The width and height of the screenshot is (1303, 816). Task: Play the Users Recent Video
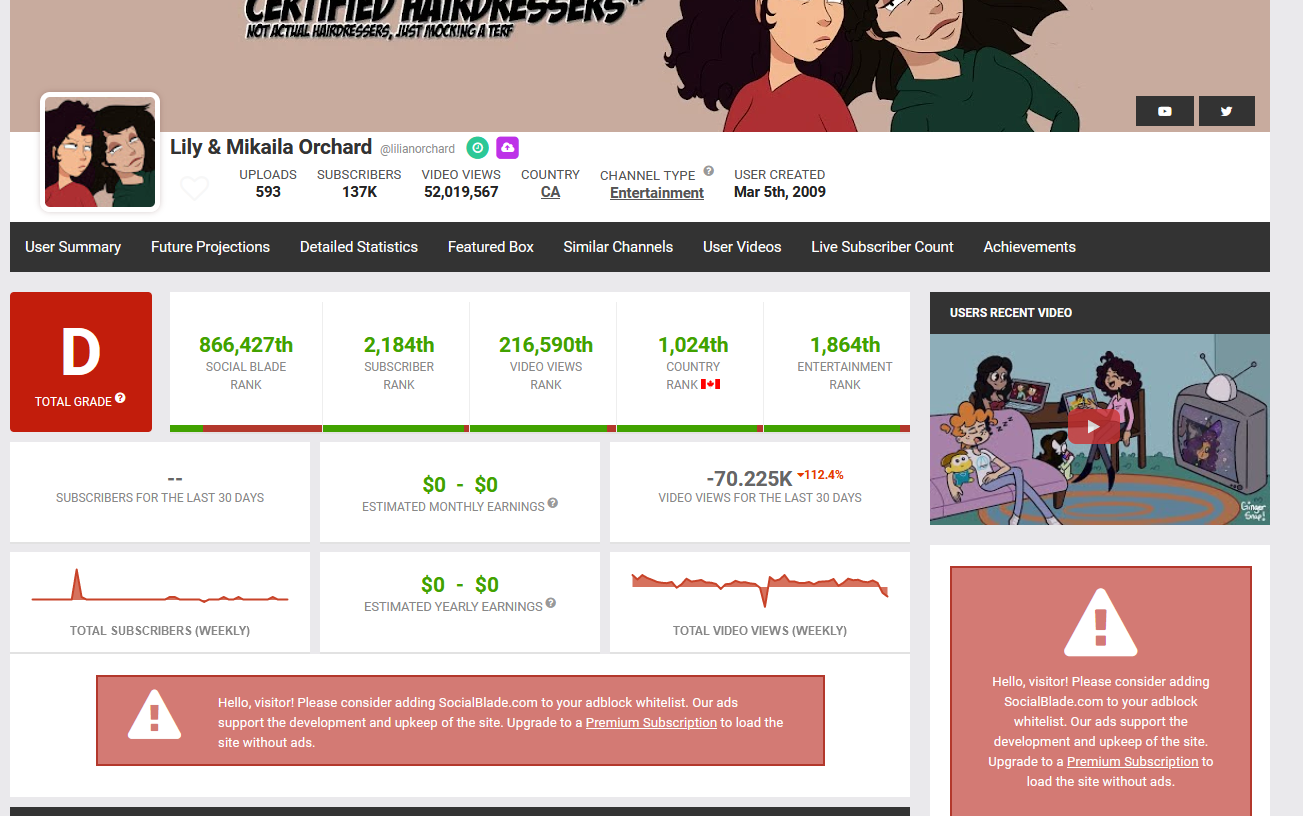pyautogui.click(x=1093, y=427)
